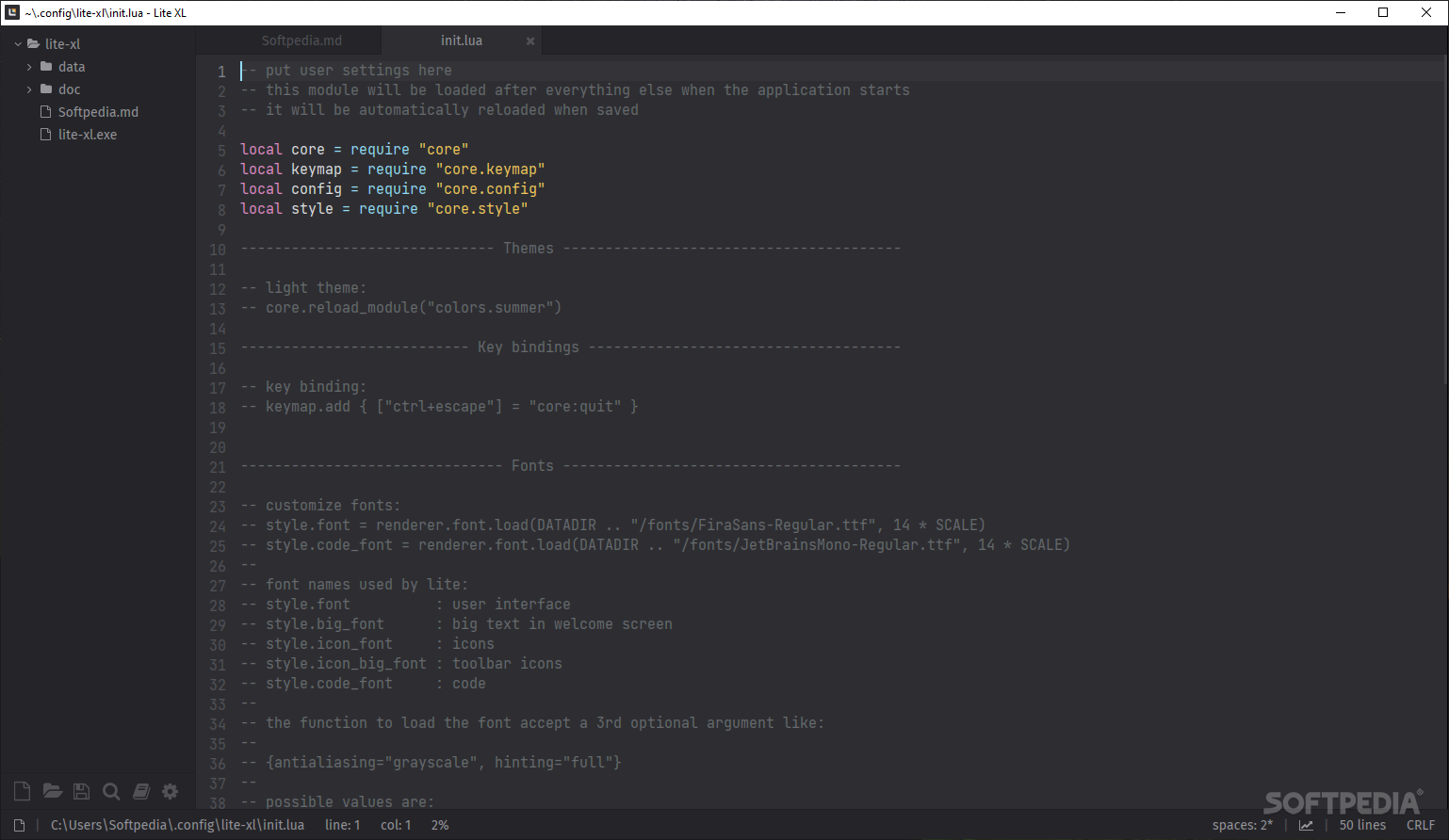Click the doc folder icon
The width and height of the screenshot is (1449, 840).
(46, 89)
